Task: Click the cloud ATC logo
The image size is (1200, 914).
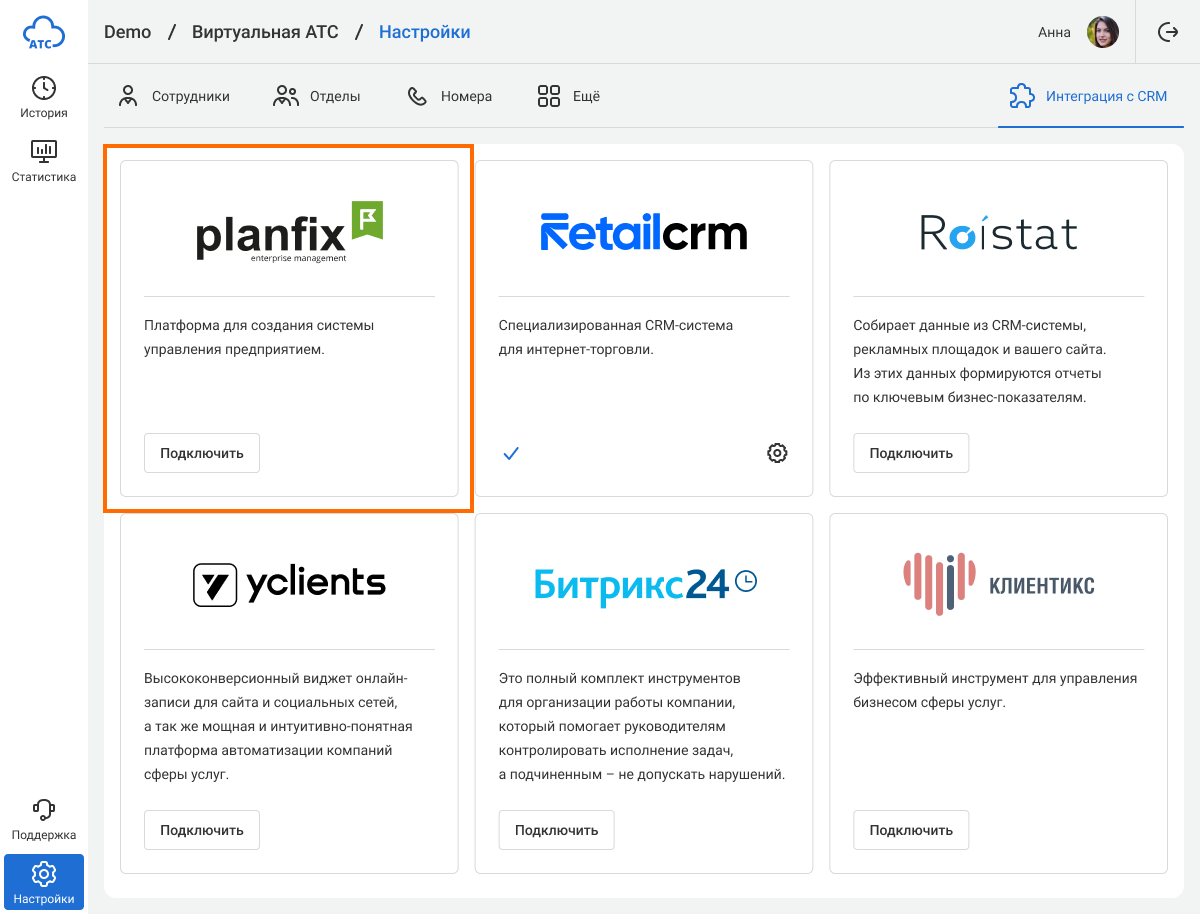Action: (43, 33)
